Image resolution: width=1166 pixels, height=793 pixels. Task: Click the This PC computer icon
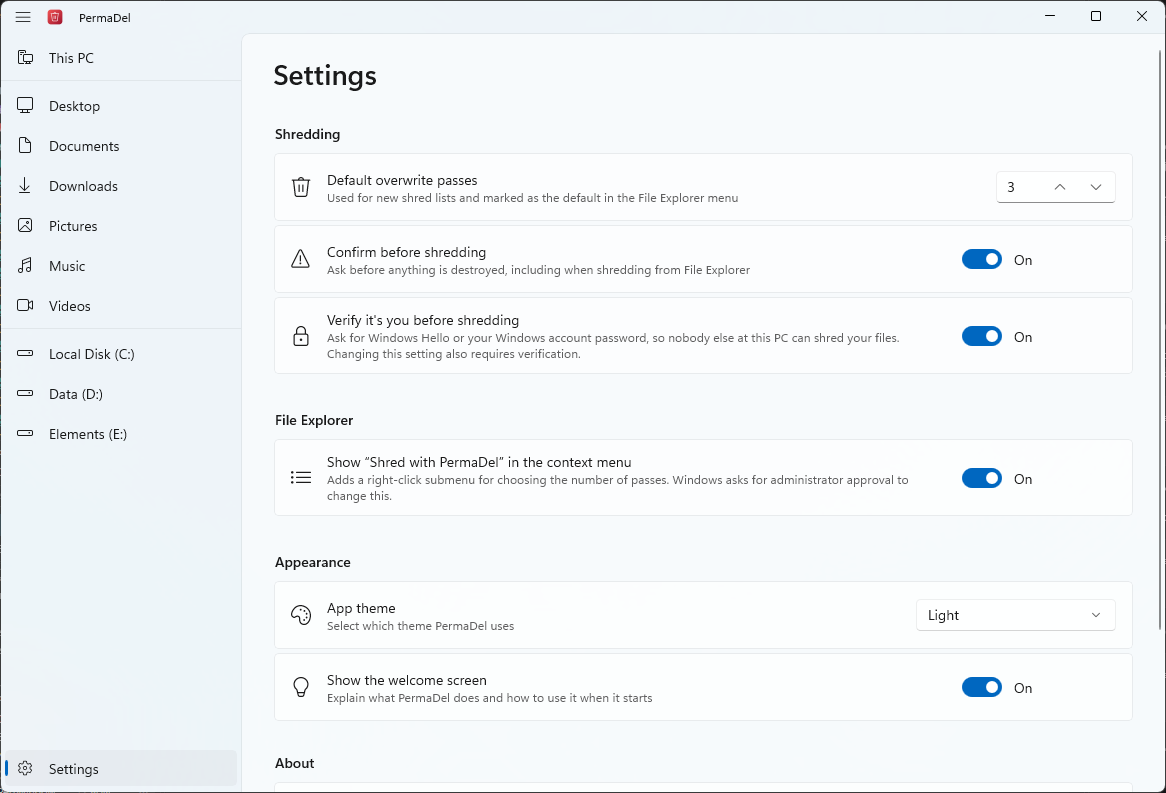coord(25,57)
